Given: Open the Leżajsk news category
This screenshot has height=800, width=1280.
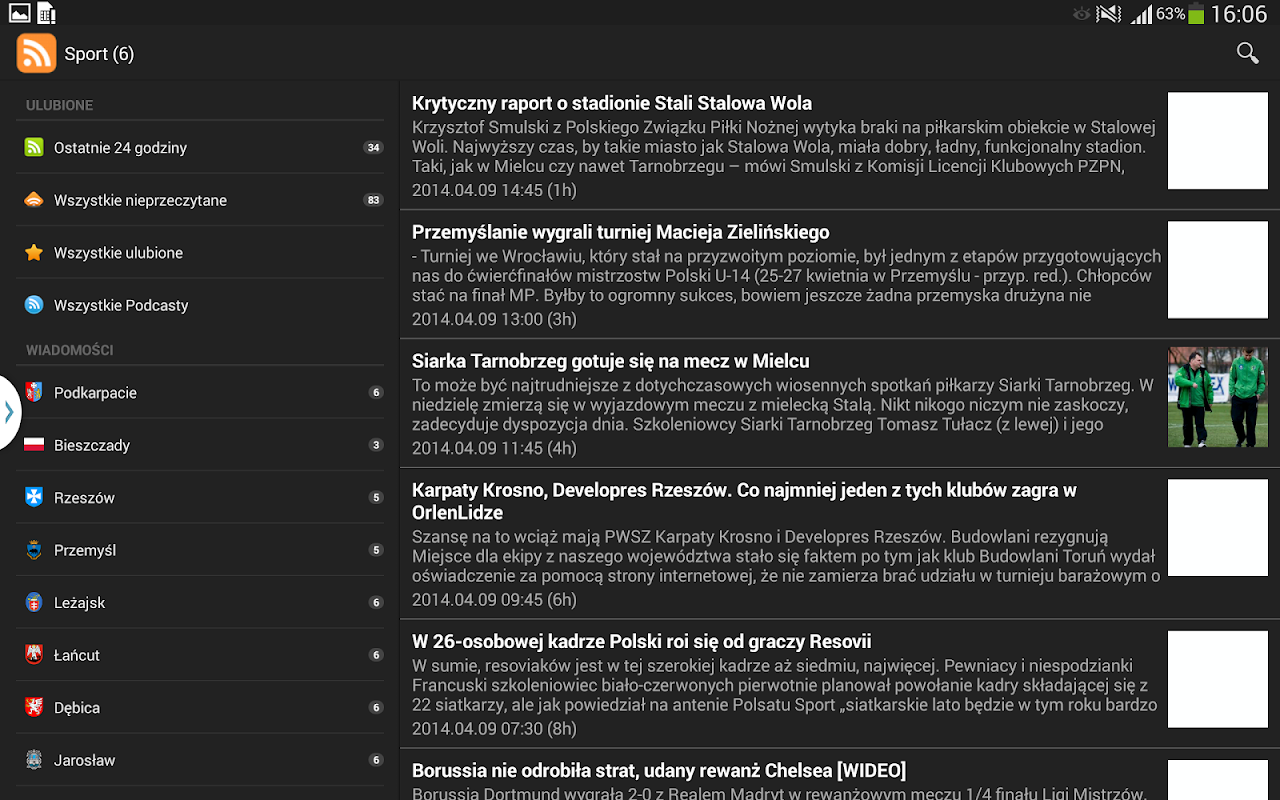Looking at the screenshot, I should click(x=200, y=602).
